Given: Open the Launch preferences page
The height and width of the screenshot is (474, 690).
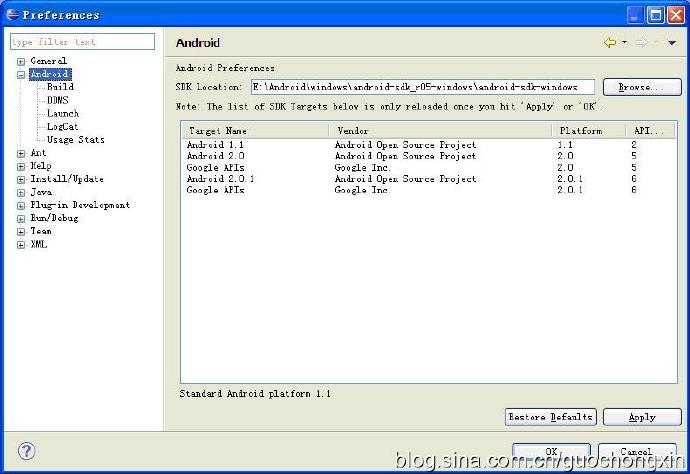Looking at the screenshot, I should coord(63,113).
